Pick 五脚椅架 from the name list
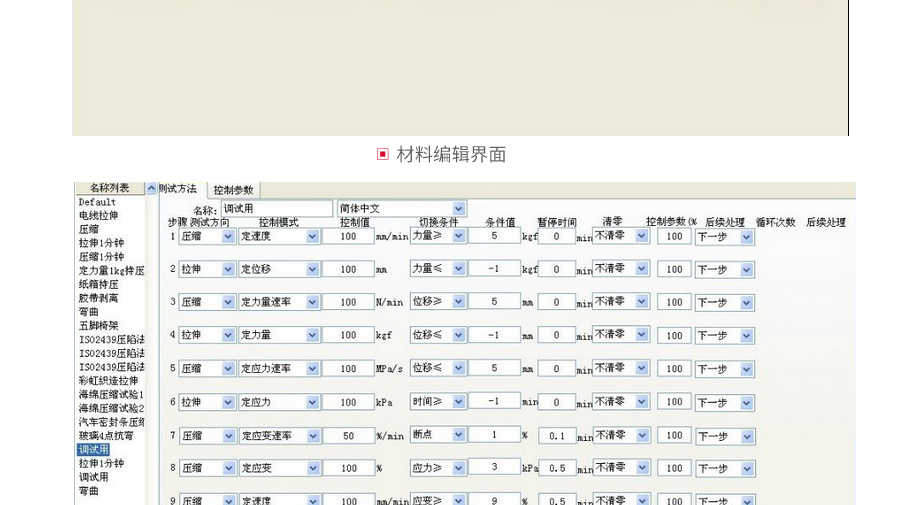This screenshot has height=505, width=920. coord(99,326)
